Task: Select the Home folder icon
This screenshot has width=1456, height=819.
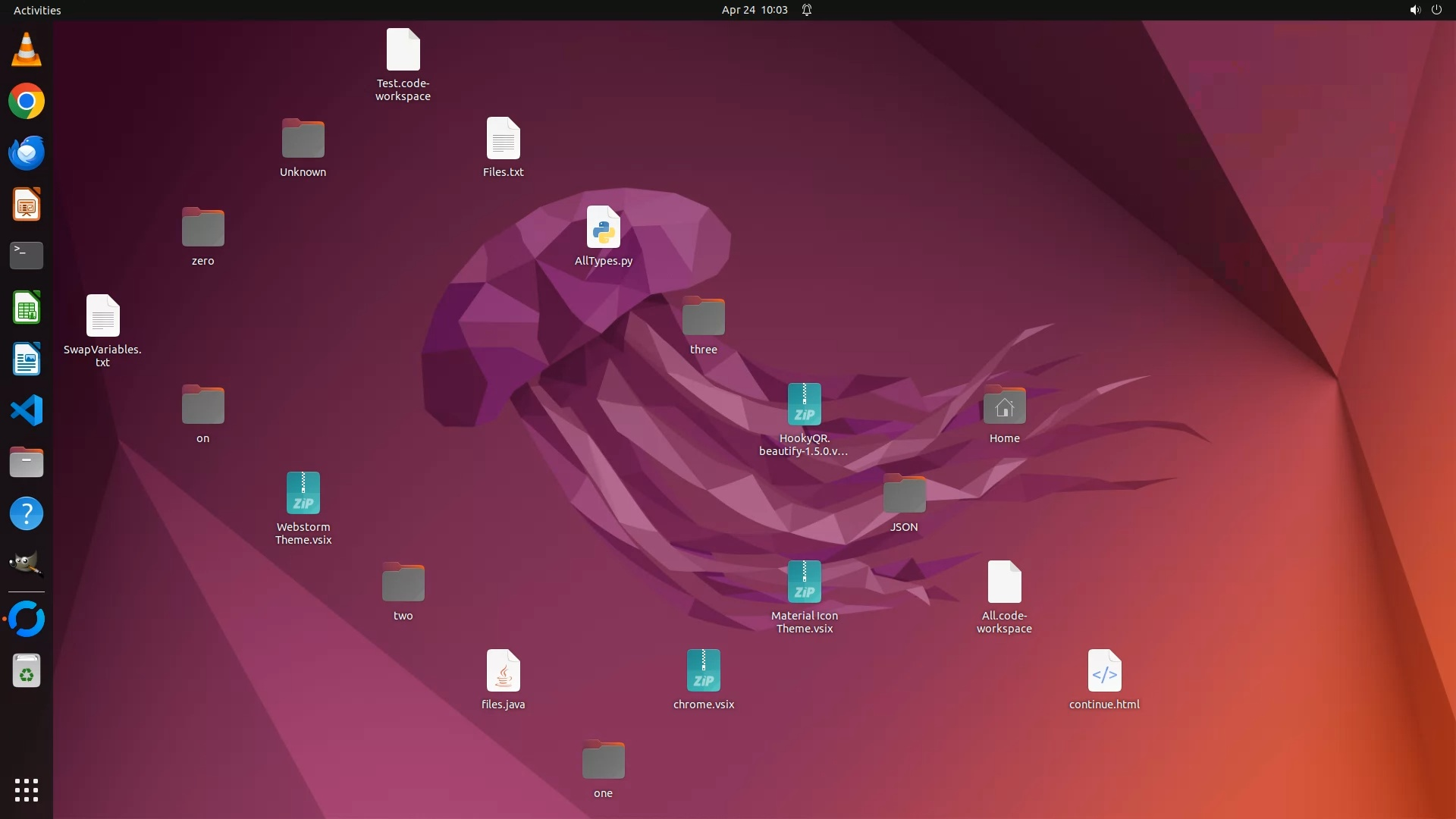Action: pyautogui.click(x=1004, y=406)
